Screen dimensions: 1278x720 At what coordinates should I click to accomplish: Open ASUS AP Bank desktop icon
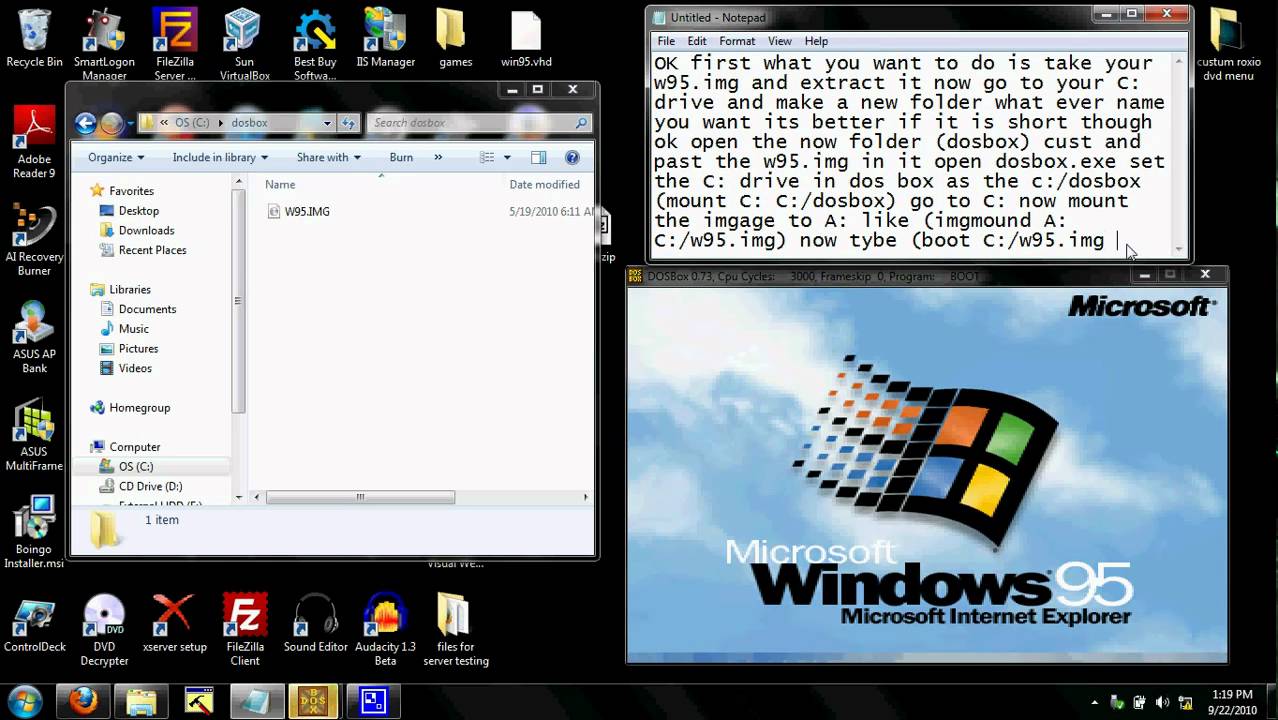(34, 338)
